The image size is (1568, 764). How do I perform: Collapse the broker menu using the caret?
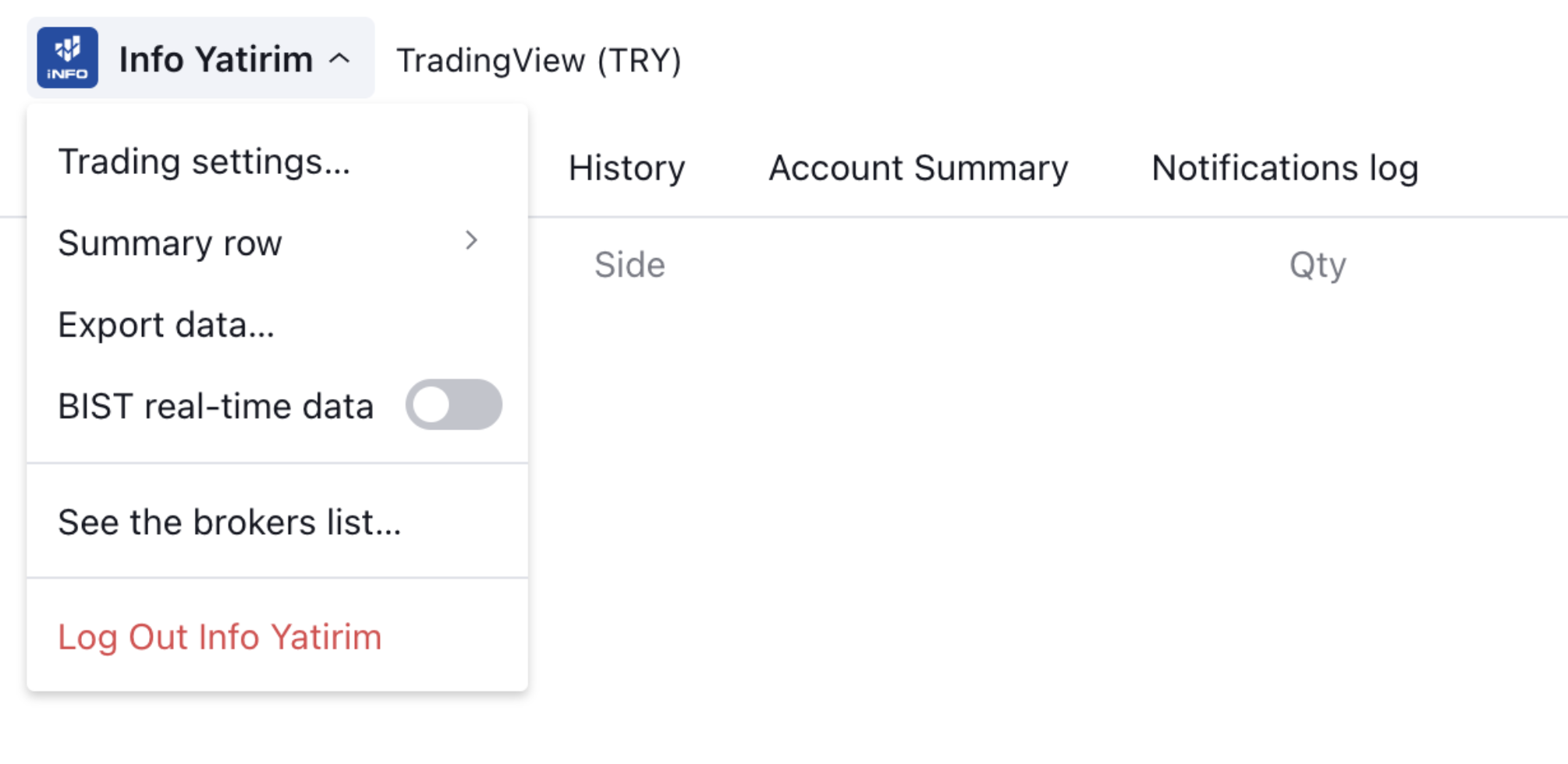point(339,59)
